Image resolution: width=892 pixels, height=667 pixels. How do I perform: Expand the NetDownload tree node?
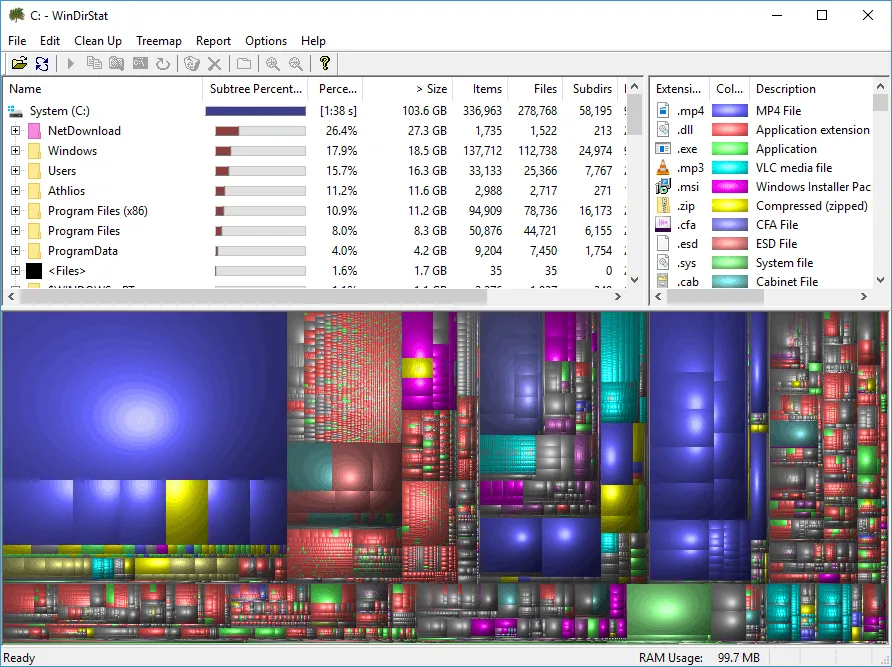pos(15,131)
